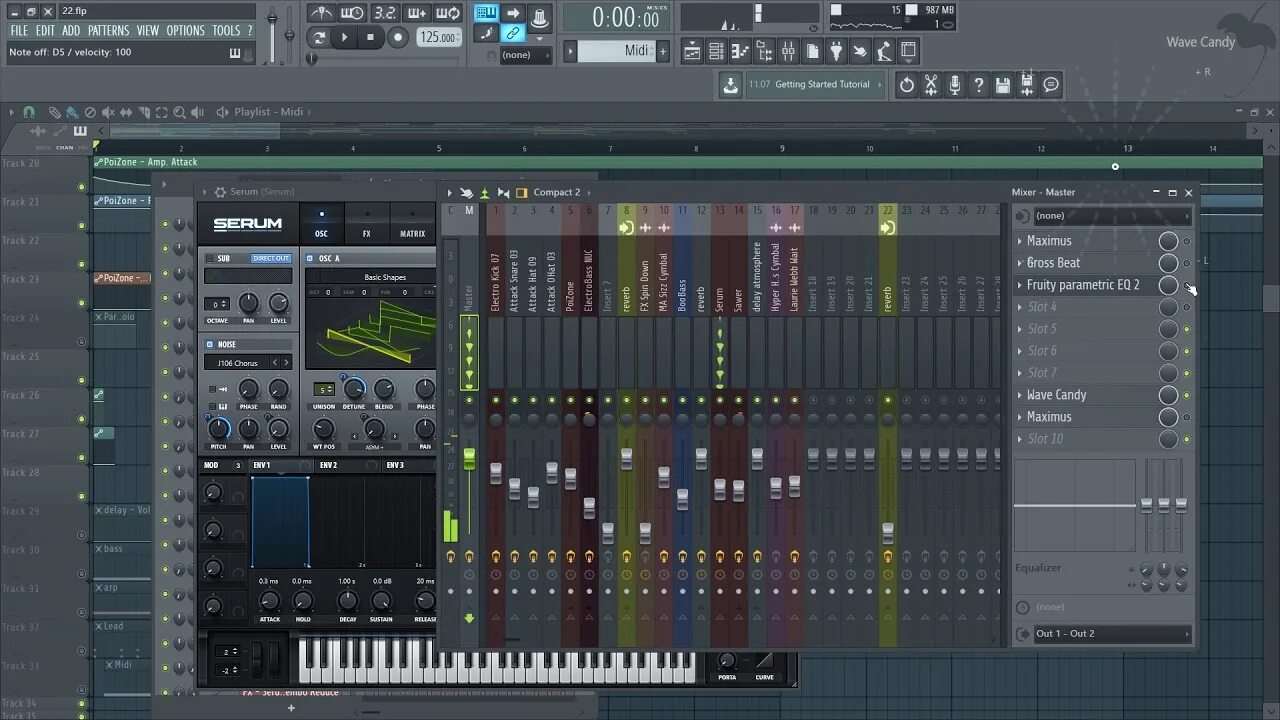This screenshot has height=720, width=1280.
Task: Select the playlist zoom tool icon
Action: (180, 112)
